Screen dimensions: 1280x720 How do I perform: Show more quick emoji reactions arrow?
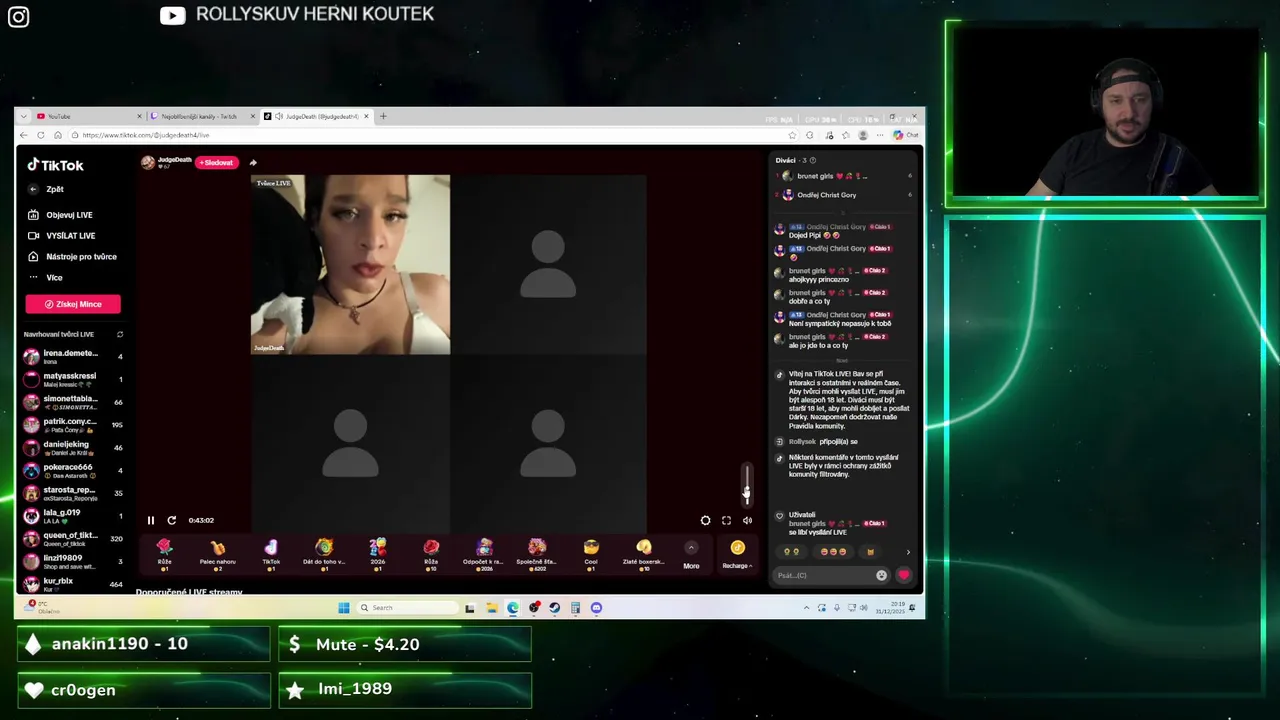click(908, 552)
